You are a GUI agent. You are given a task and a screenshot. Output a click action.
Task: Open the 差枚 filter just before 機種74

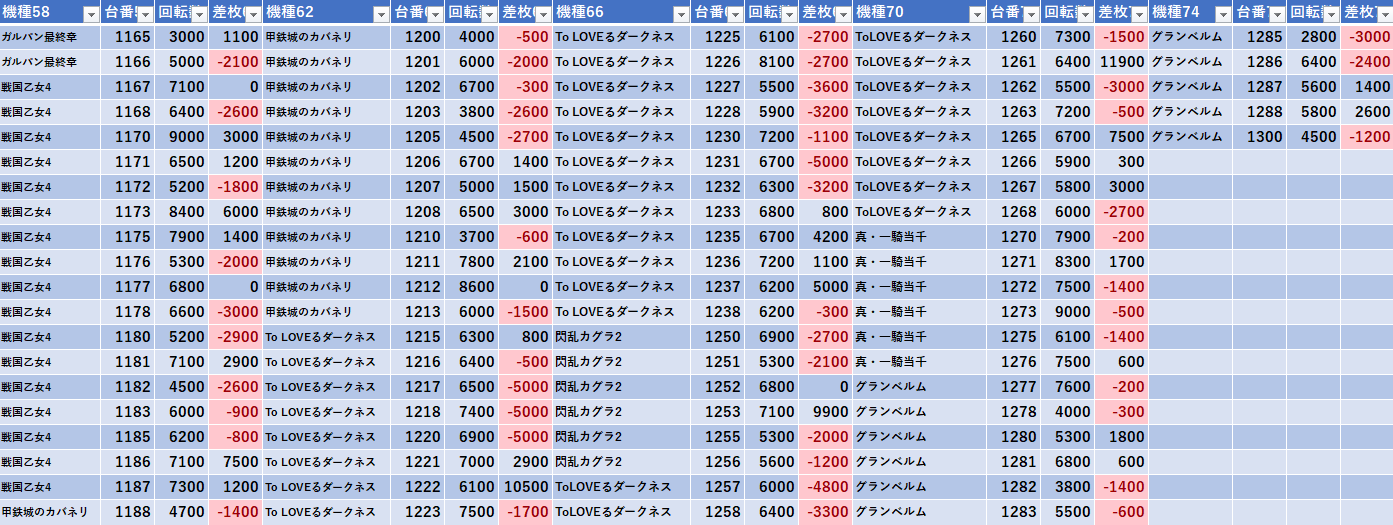click(x=1138, y=14)
